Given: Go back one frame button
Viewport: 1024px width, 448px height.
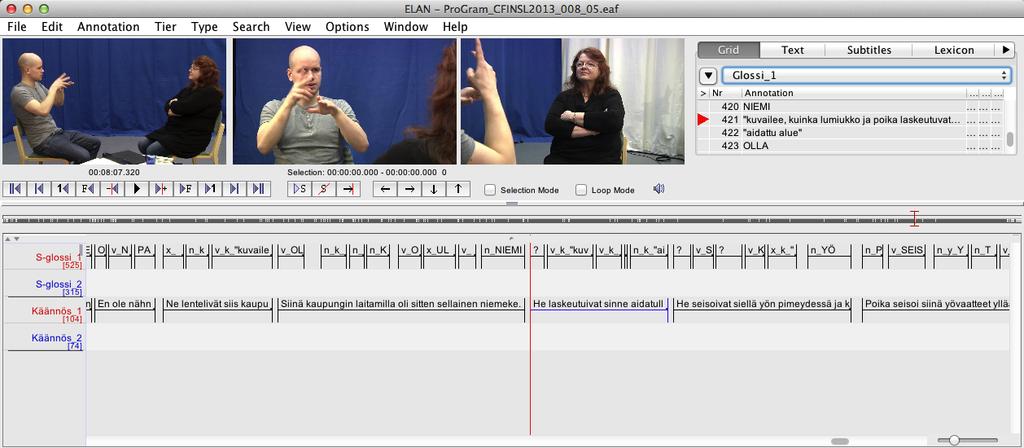Looking at the screenshot, I should click(88, 189).
